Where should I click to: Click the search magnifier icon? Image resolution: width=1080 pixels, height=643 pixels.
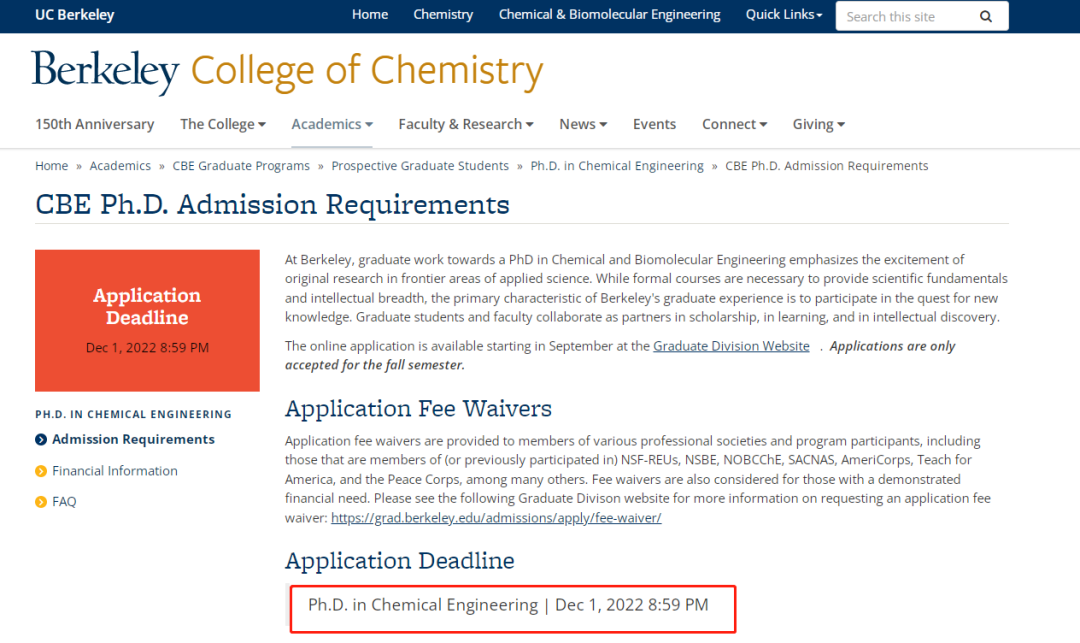click(986, 16)
